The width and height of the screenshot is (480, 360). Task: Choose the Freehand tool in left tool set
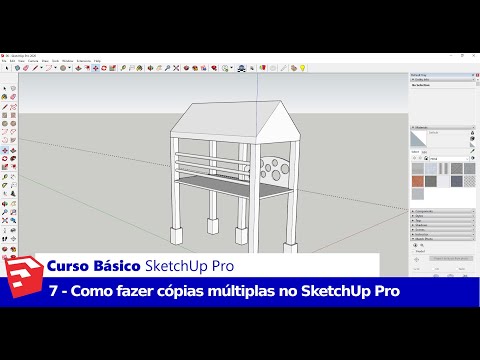point(13,107)
